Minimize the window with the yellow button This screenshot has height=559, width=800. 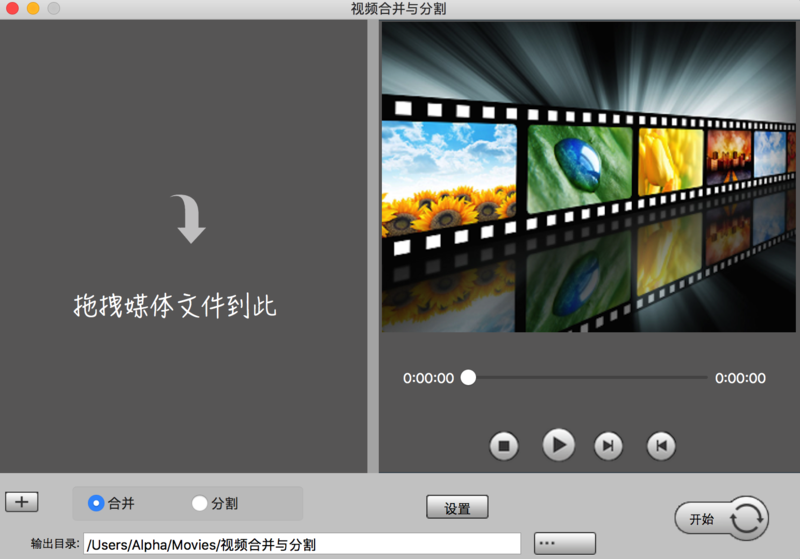click(x=33, y=8)
